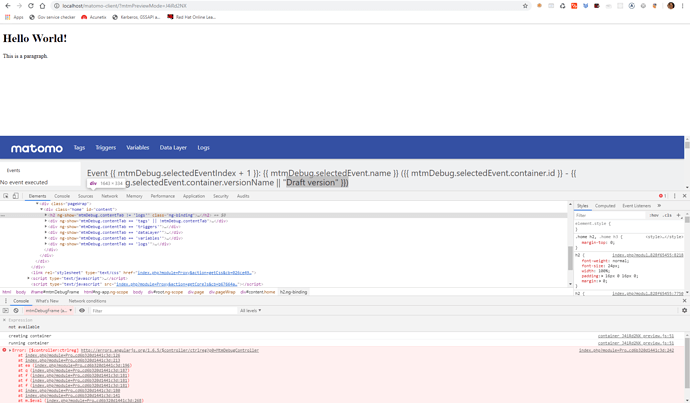
Task: Click the matomo logo
Action: pos(37,148)
